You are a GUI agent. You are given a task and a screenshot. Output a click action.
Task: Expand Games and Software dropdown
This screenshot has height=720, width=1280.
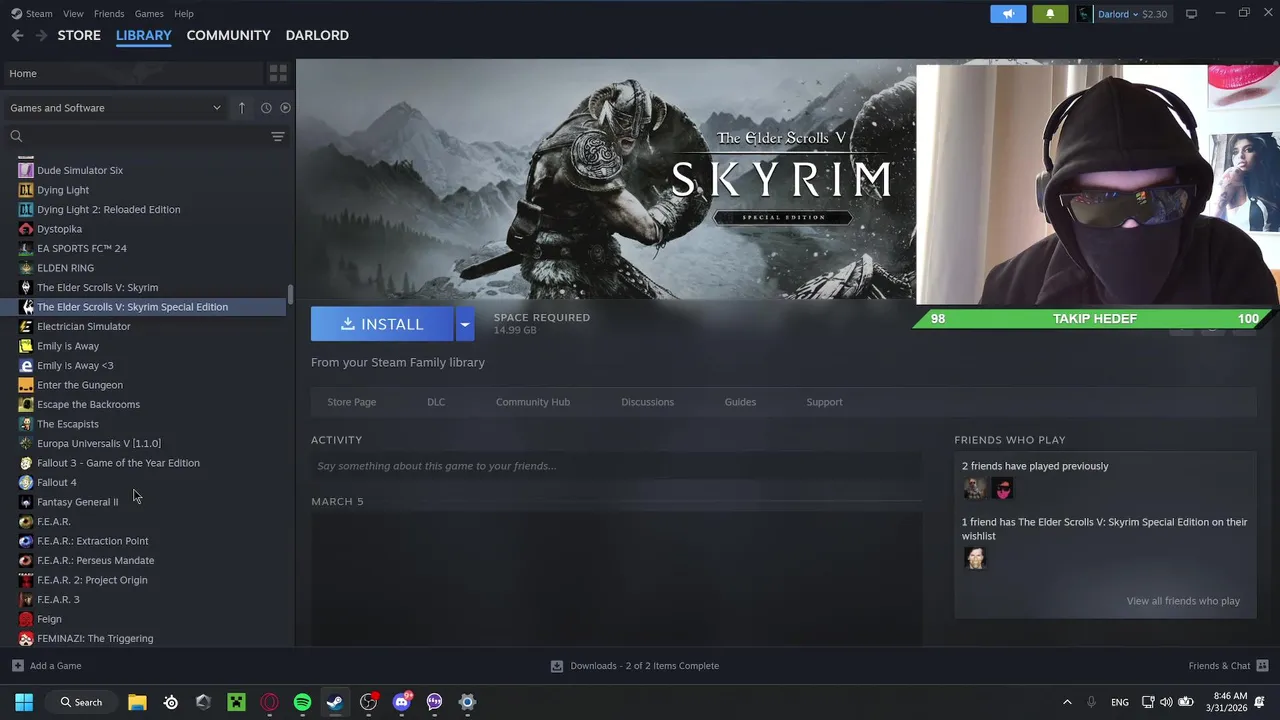(116, 108)
